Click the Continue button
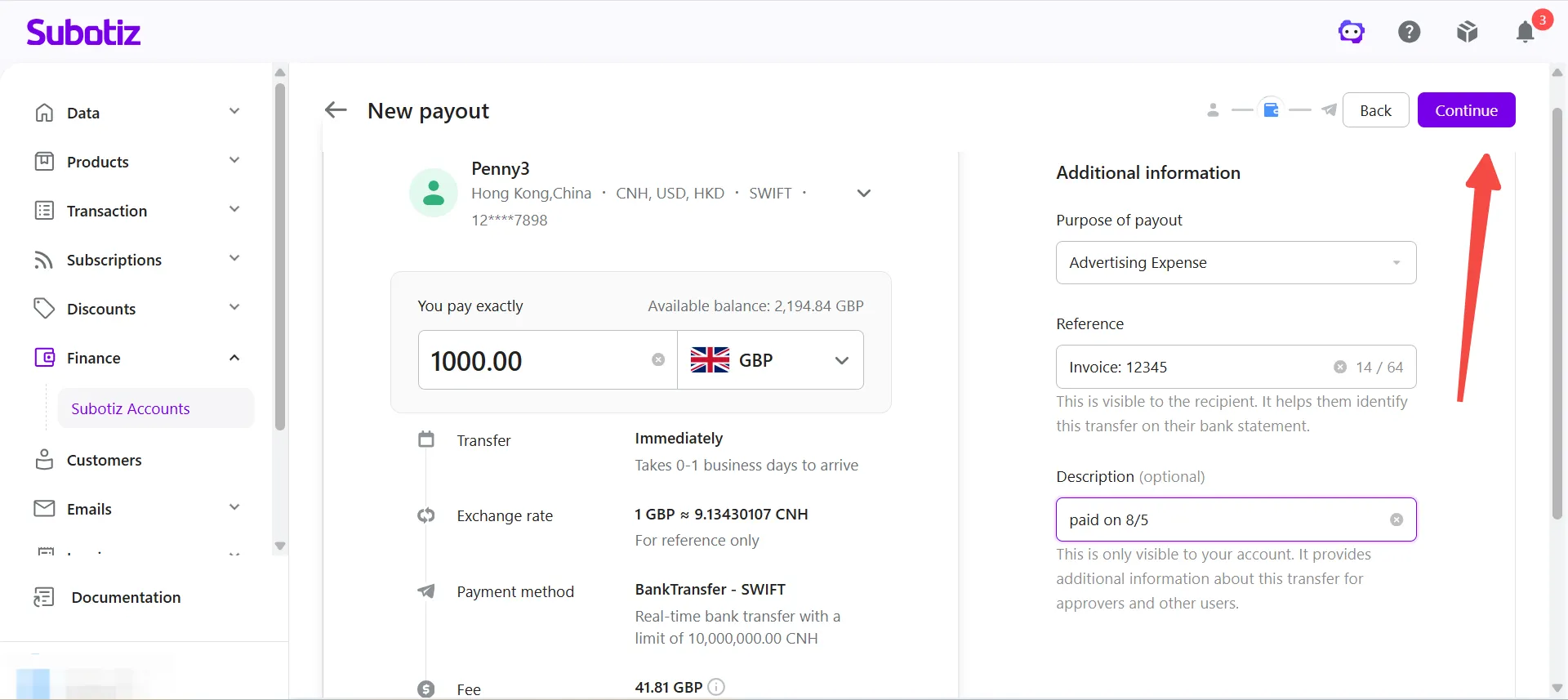Screen dimensions: 1568x700 pyautogui.click(x=1466, y=110)
